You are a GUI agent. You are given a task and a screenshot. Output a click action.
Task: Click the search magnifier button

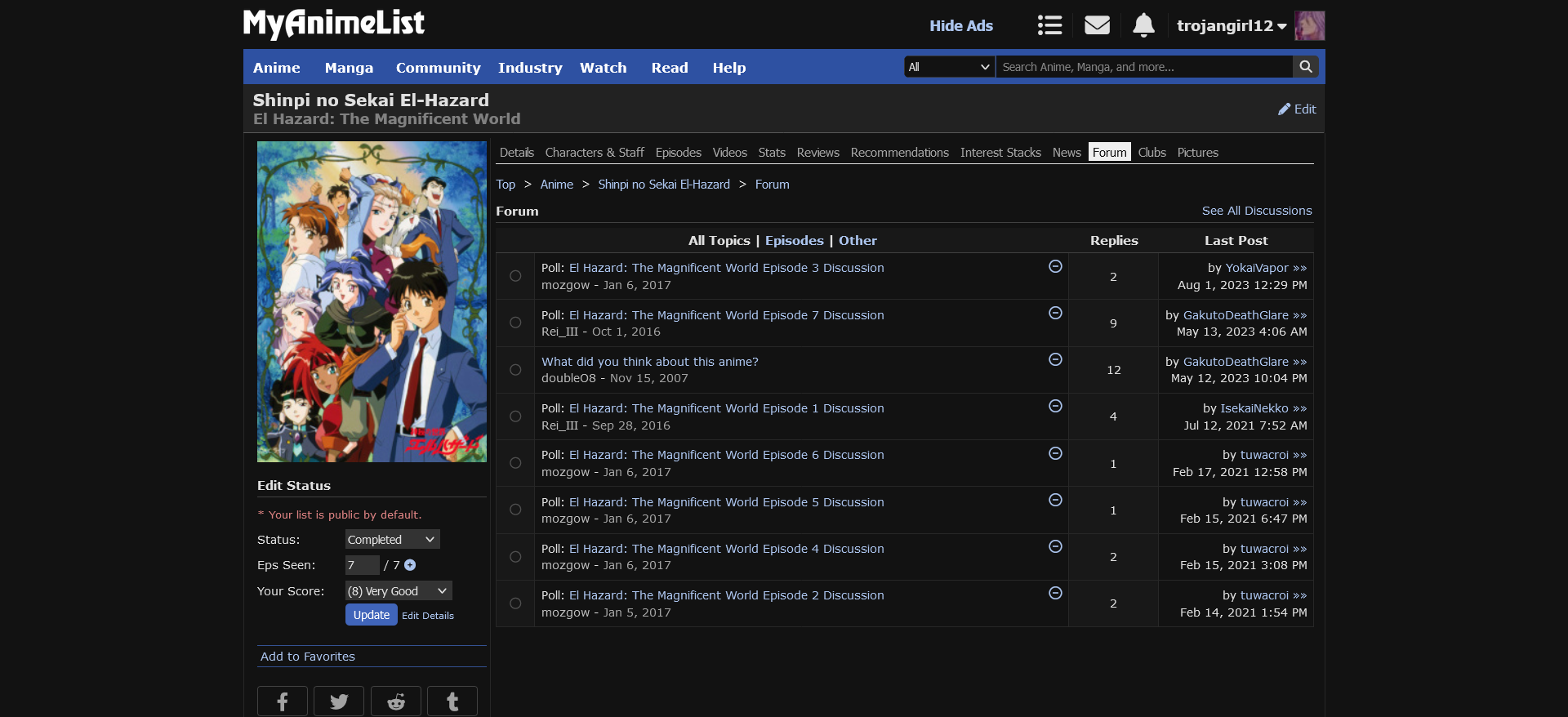[1306, 67]
